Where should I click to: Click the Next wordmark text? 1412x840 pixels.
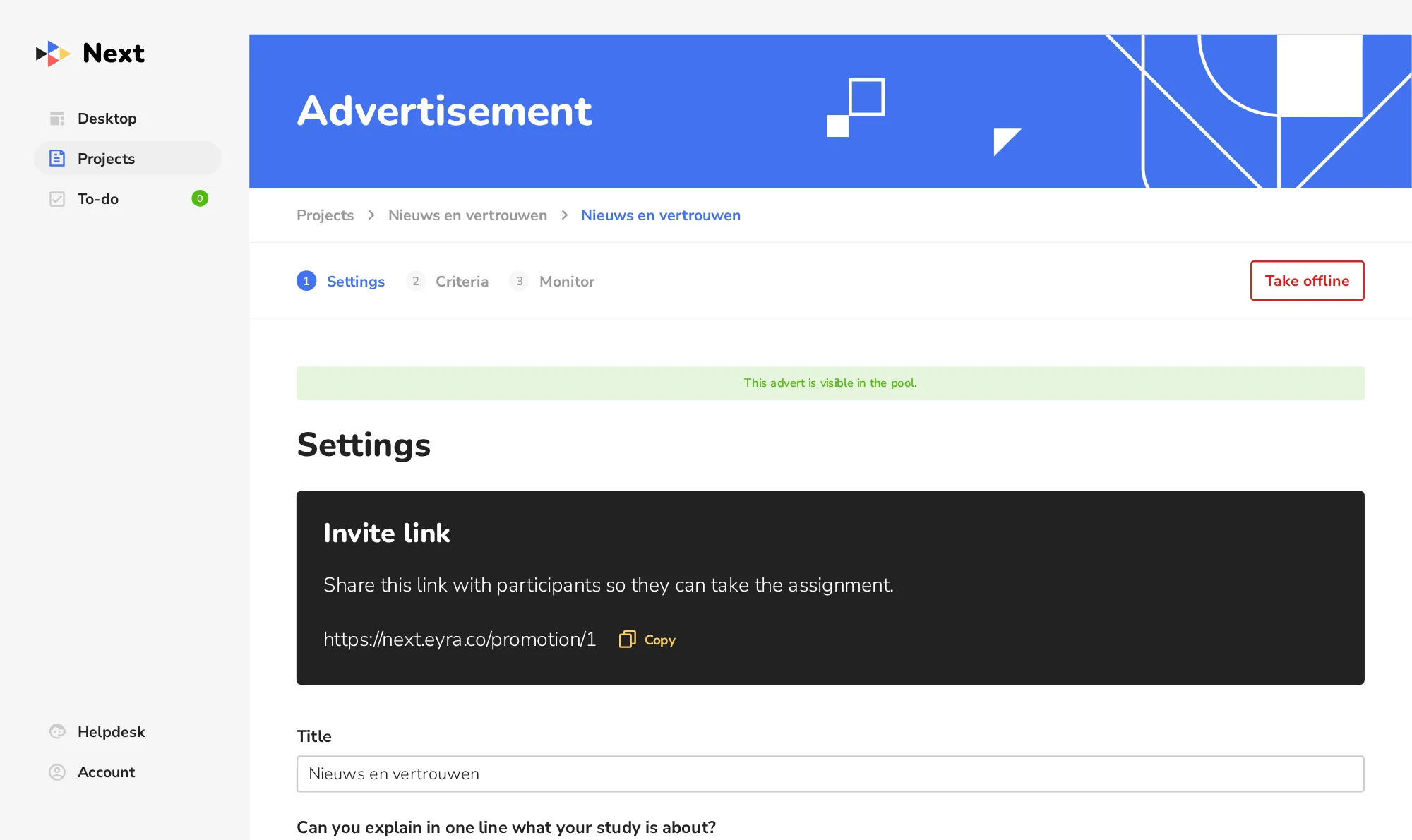tap(114, 54)
